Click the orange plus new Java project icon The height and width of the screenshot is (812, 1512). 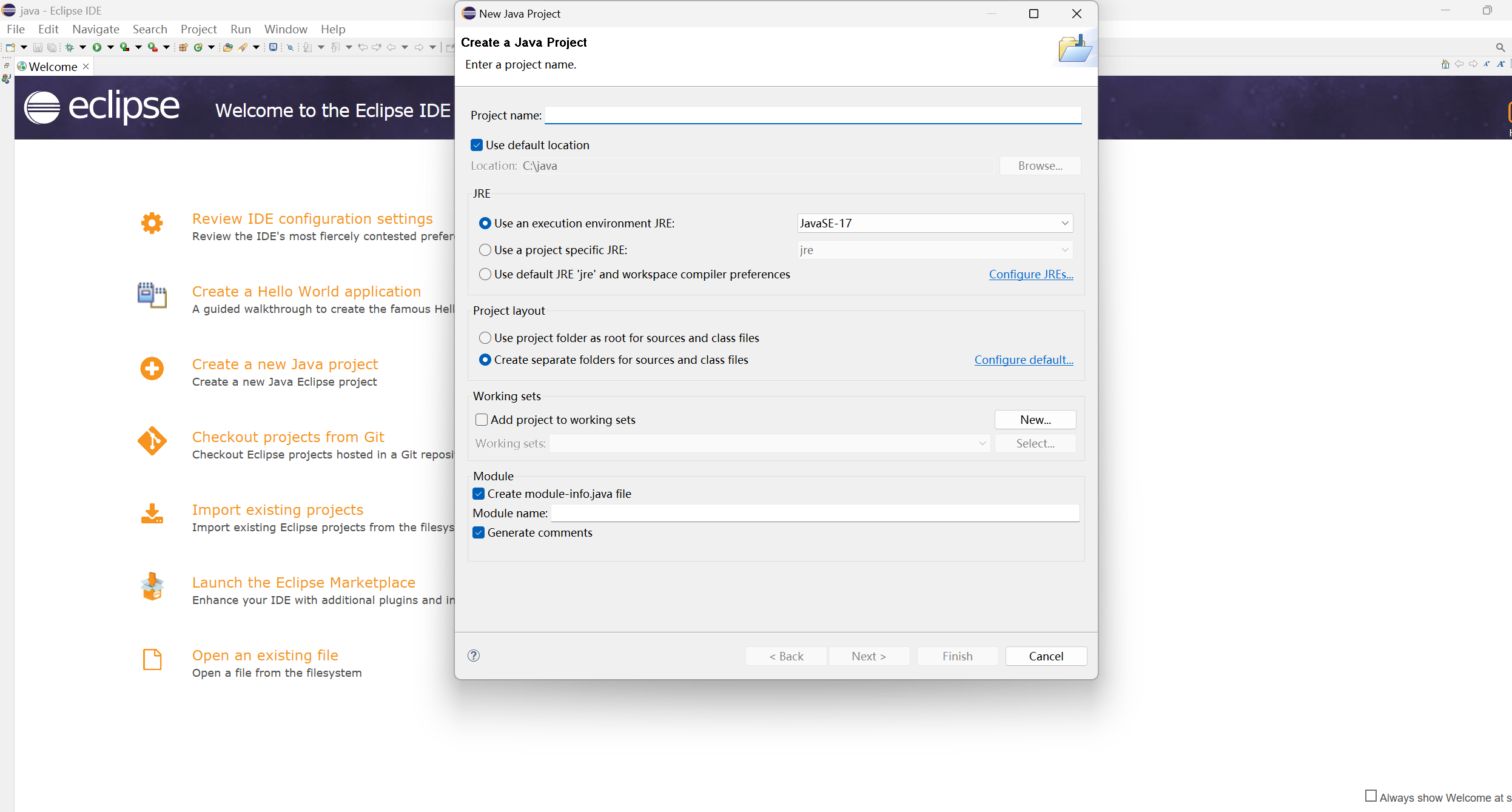(x=152, y=368)
